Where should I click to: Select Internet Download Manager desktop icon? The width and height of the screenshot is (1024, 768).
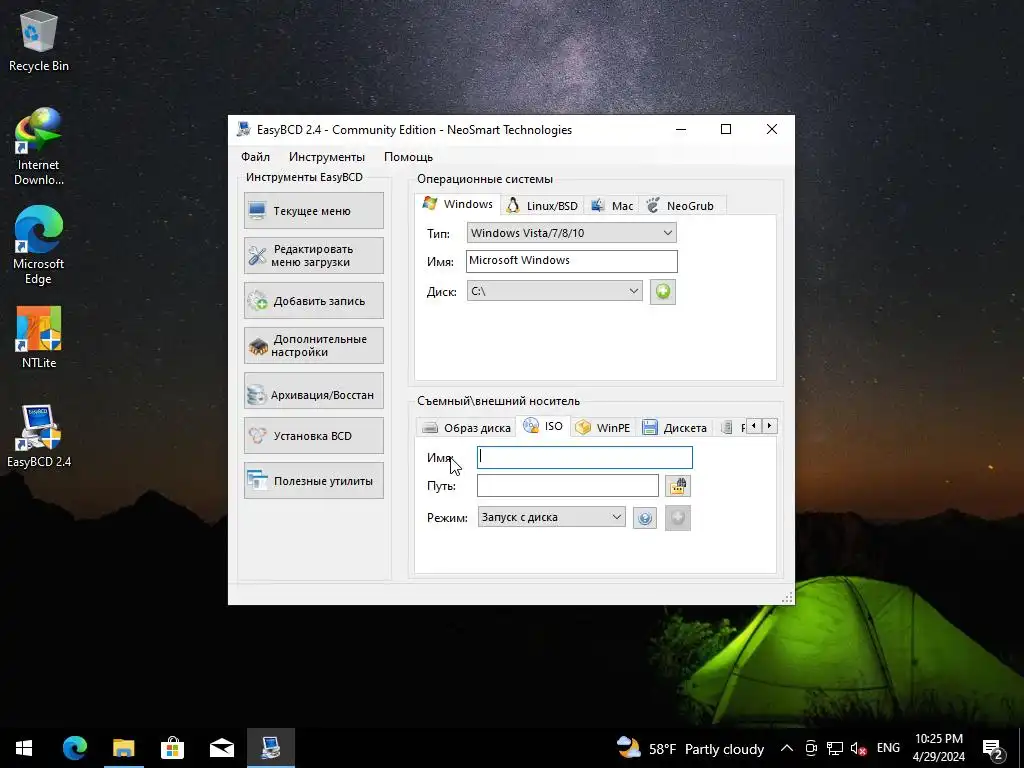tap(39, 147)
